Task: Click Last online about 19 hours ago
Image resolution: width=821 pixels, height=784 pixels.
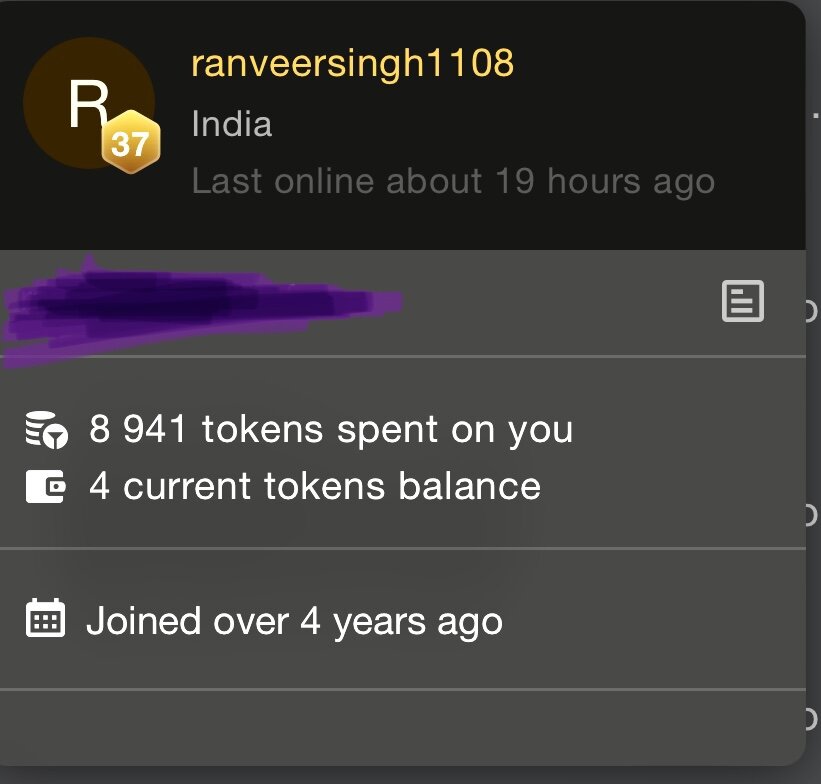Action: 453,182
